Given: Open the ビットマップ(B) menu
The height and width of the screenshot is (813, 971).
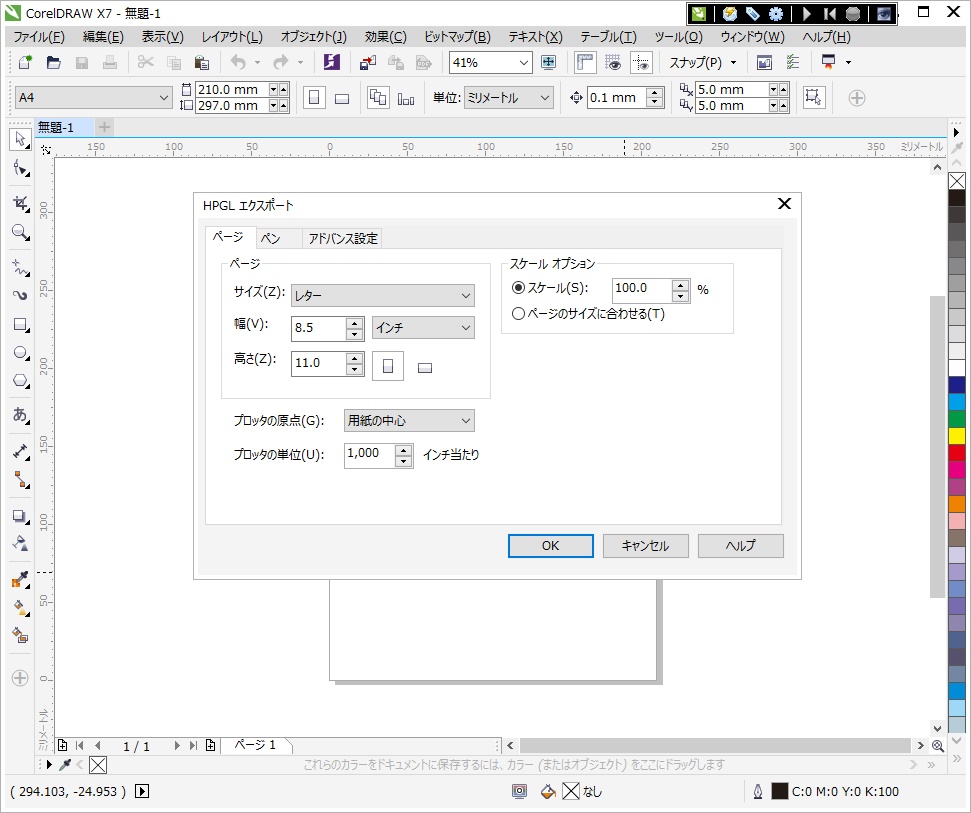Looking at the screenshot, I should click(x=457, y=37).
